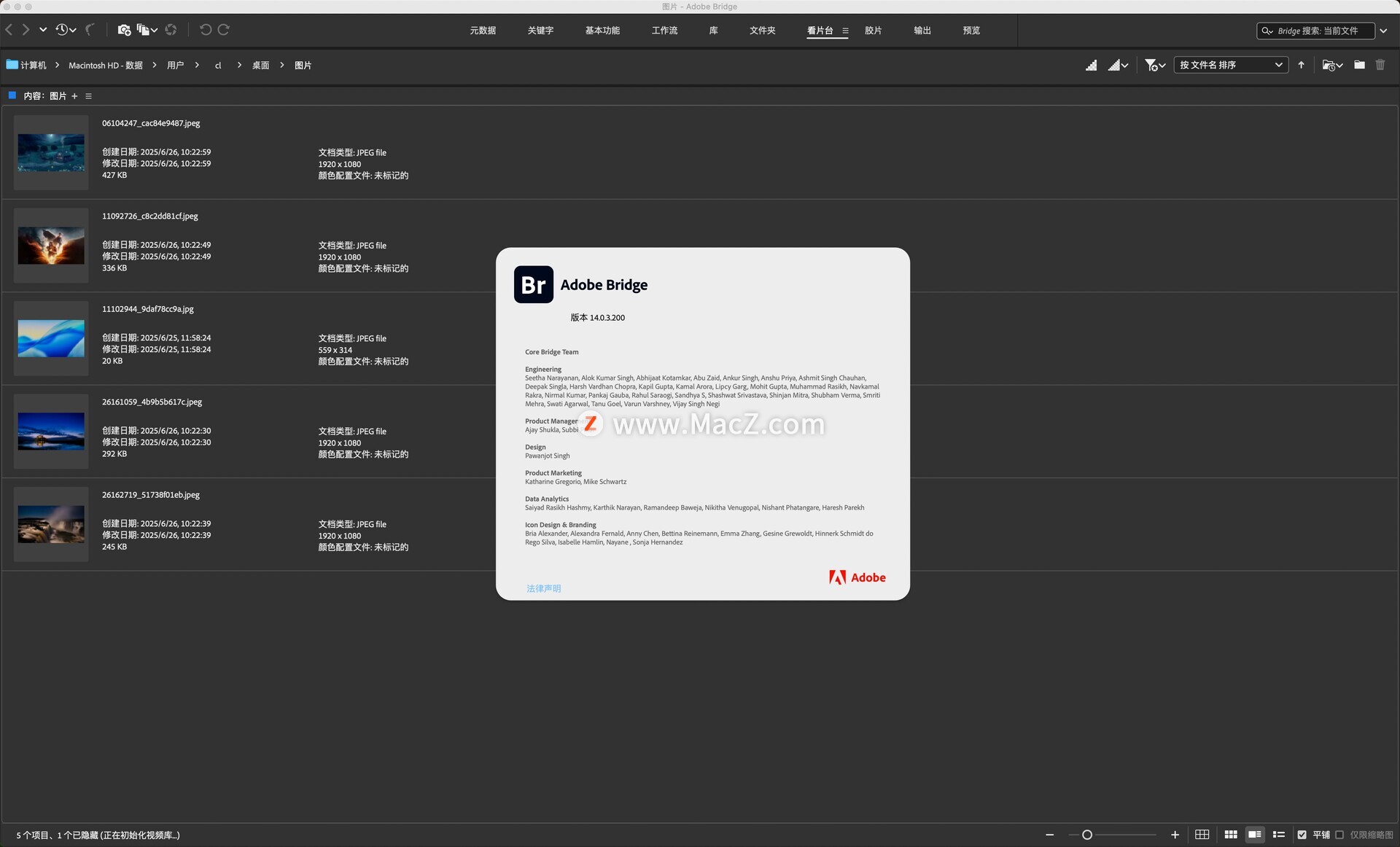The width and height of the screenshot is (1400, 847).
Task: Switch to the 基本功能 workspace
Action: click(x=602, y=31)
